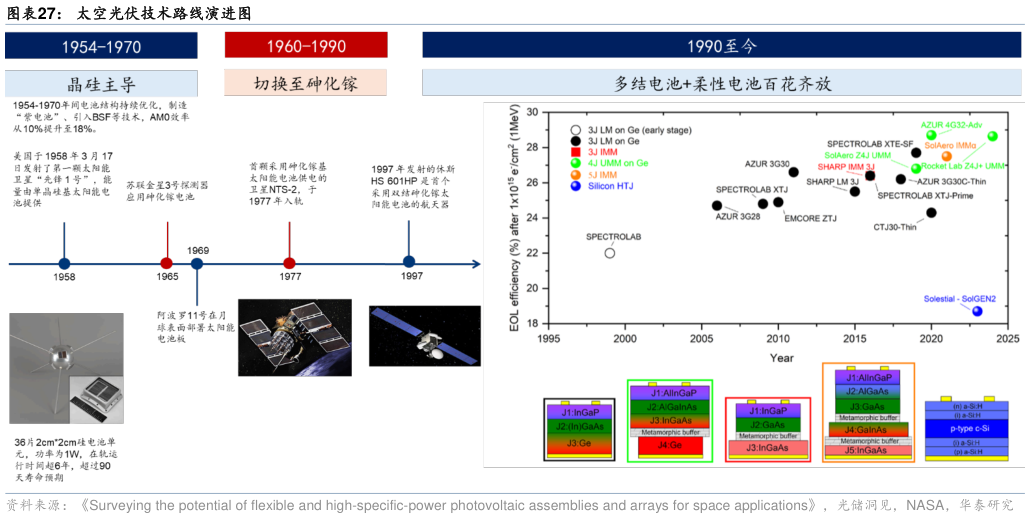Select the rightmost blue timeline dot before arrow

pyautogui.click(x=409, y=262)
